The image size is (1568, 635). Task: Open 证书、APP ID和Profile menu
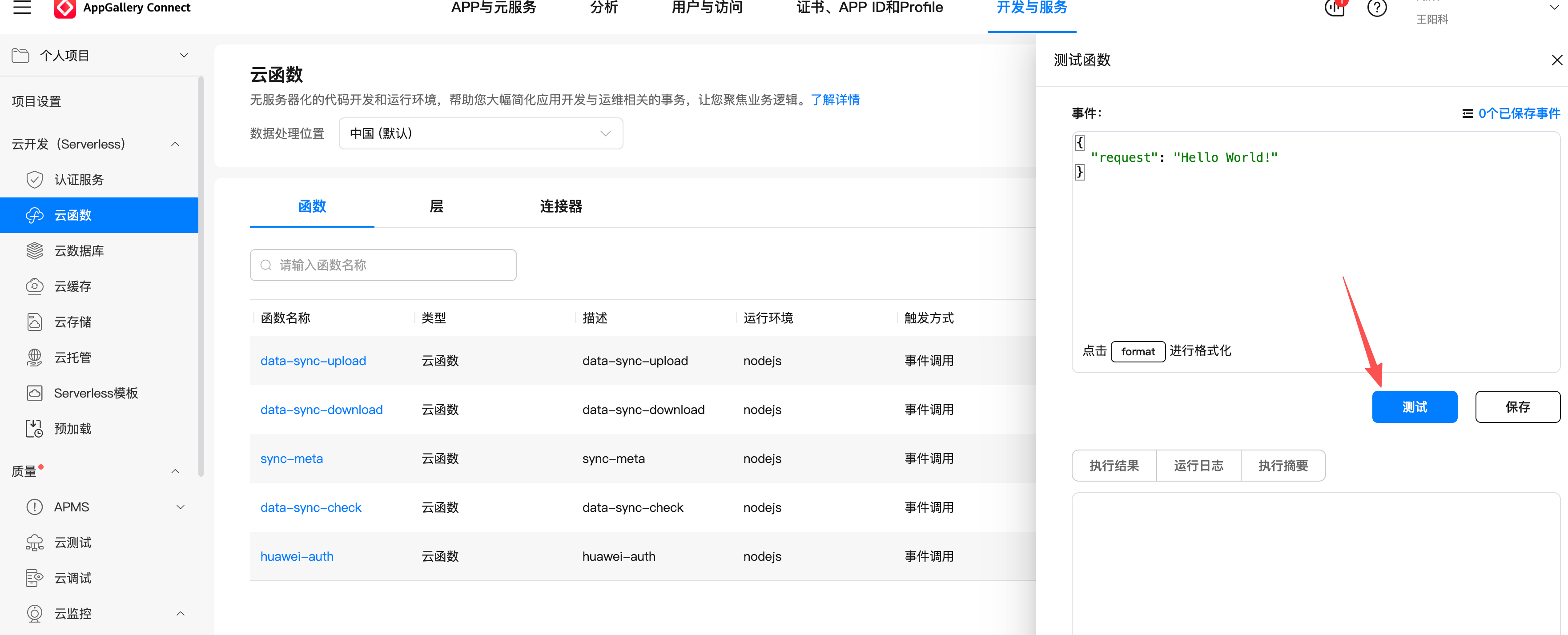coord(869,7)
